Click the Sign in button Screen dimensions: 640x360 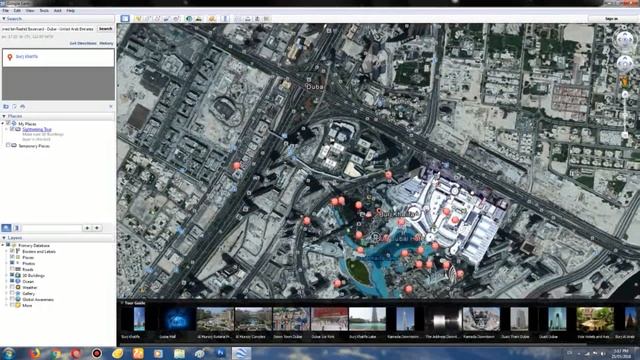611,19
